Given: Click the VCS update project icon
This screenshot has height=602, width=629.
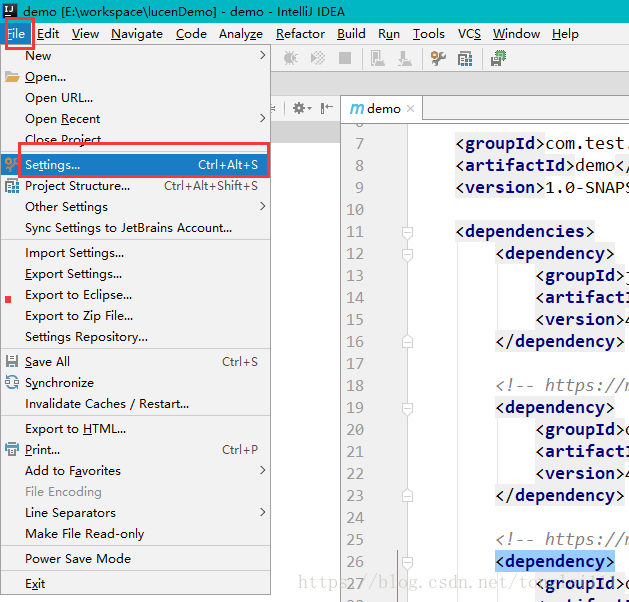Looking at the screenshot, I should (x=377, y=59).
